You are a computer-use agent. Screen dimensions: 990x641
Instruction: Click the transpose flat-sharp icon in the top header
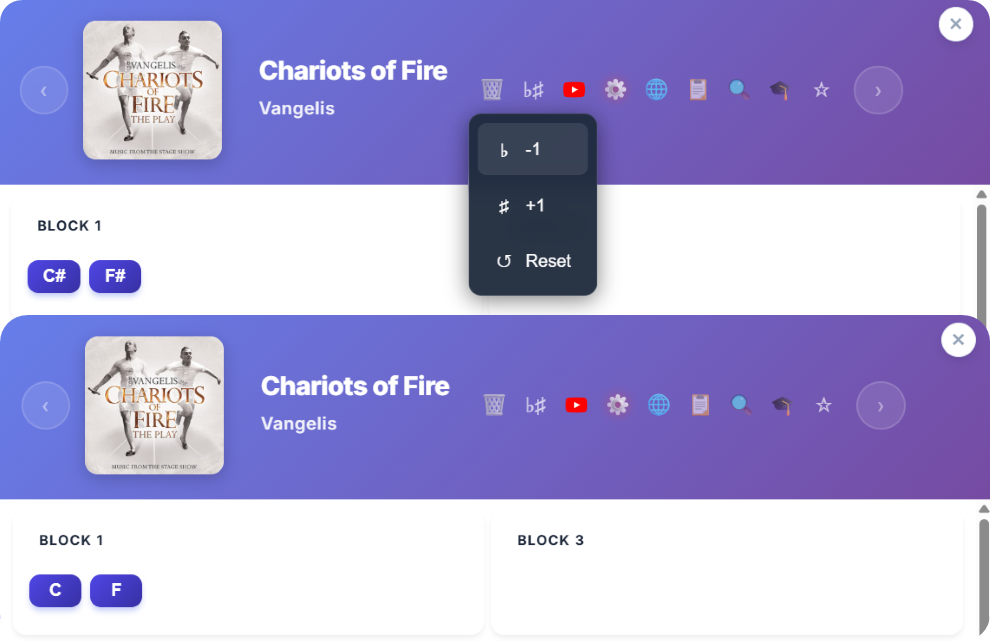point(534,90)
